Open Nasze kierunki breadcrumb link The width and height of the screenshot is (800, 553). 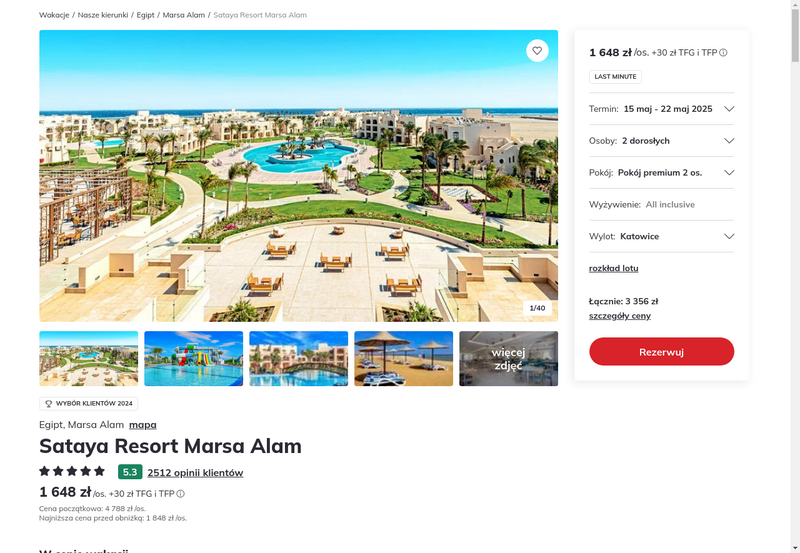point(103,15)
